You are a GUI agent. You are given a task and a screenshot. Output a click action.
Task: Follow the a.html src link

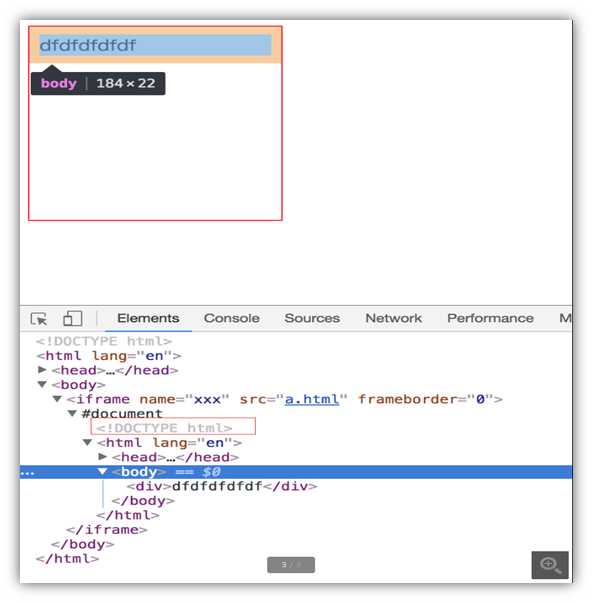[312, 399]
